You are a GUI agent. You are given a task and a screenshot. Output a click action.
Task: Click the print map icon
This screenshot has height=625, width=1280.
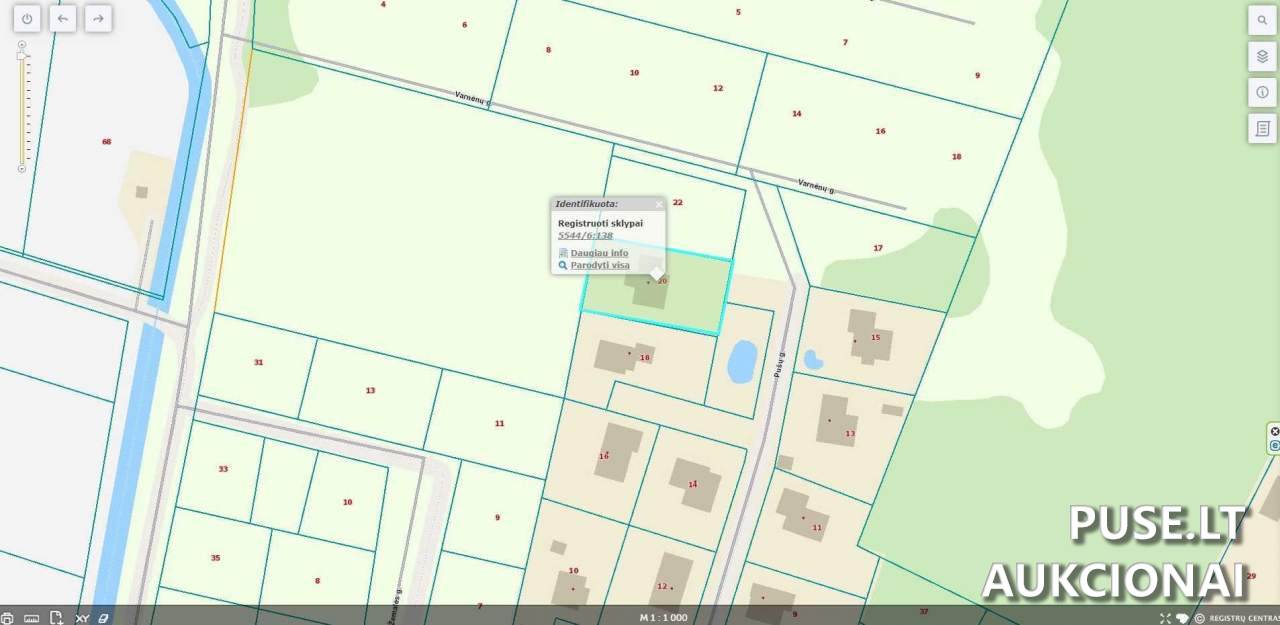pyautogui.click(x=7, y=618)
